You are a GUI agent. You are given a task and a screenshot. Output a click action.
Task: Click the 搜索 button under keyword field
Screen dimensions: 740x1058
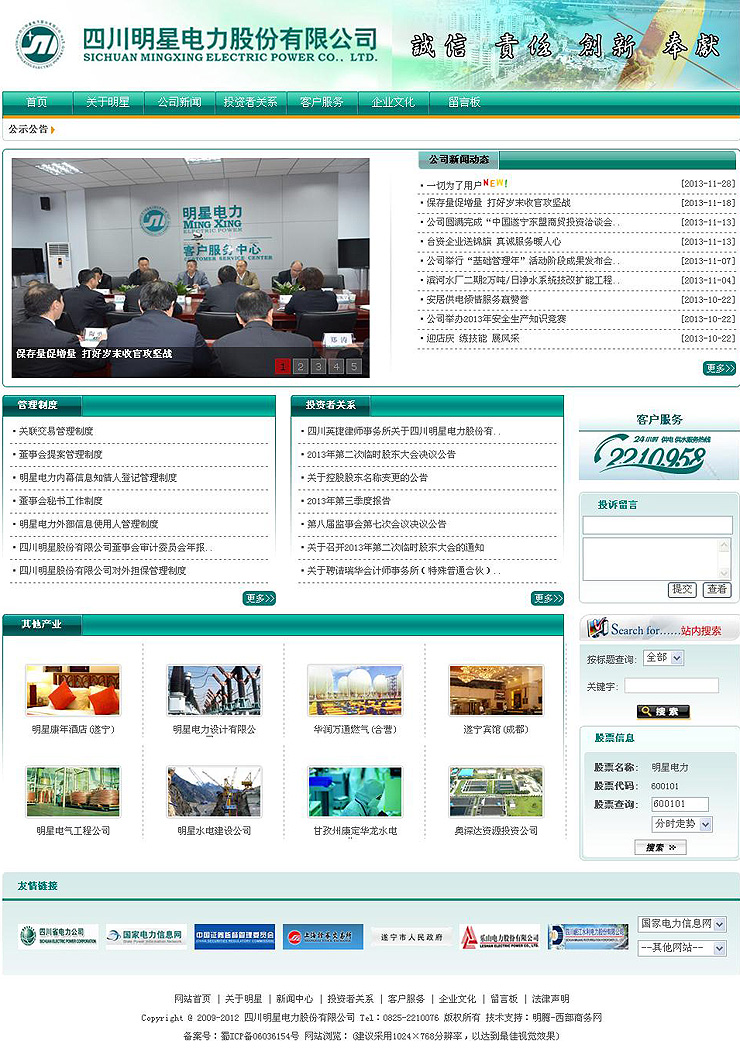click(662, 712)
